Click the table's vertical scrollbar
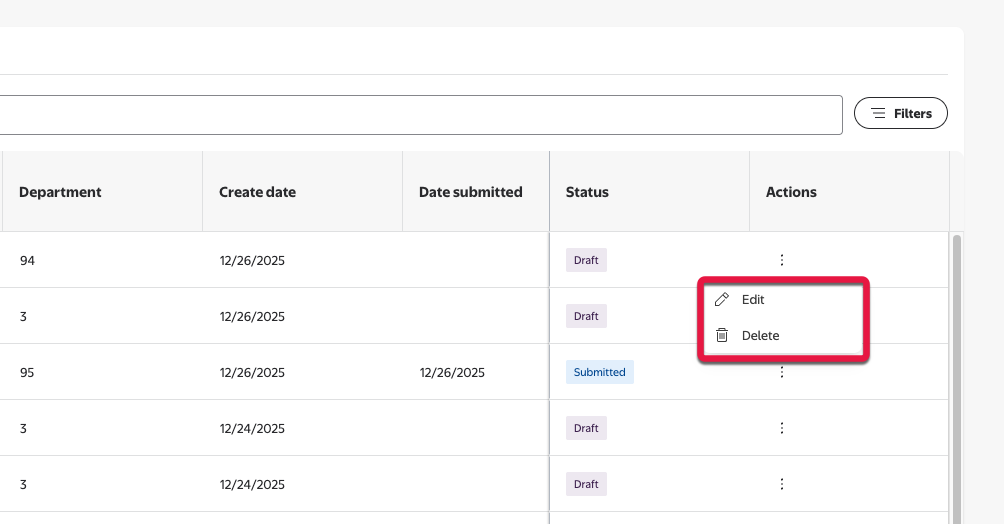1004x524 pixels. coord(956,380)
